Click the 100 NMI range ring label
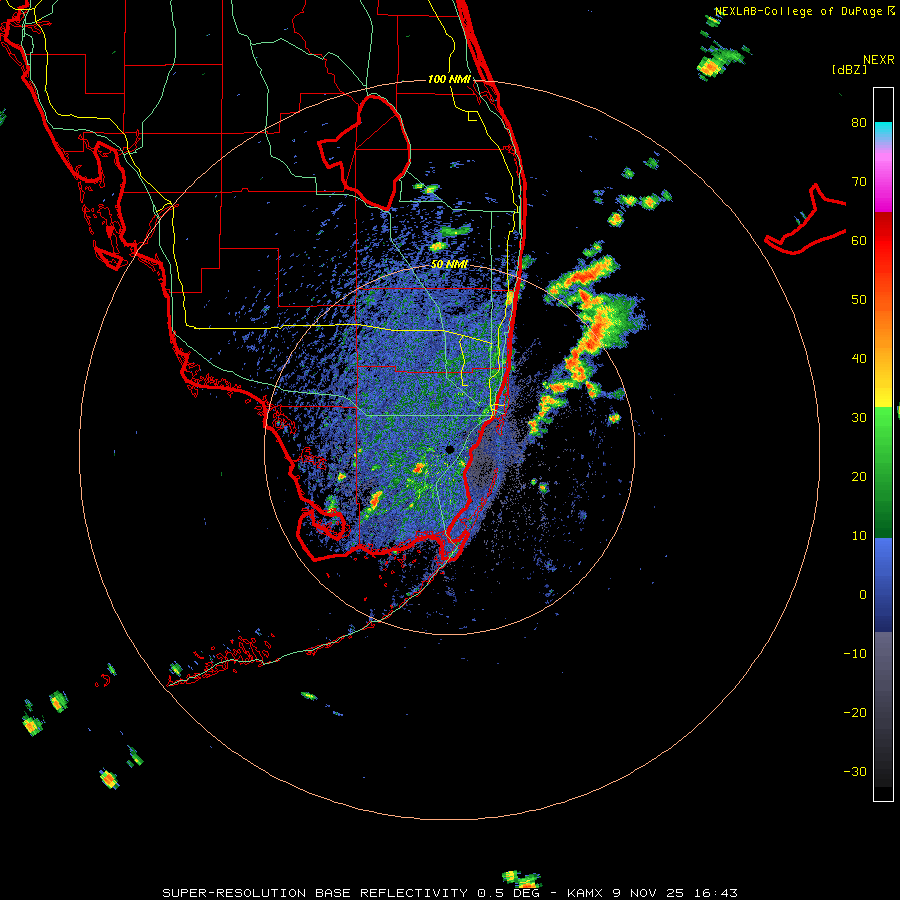The image size is (900, 900). [449, 79]
